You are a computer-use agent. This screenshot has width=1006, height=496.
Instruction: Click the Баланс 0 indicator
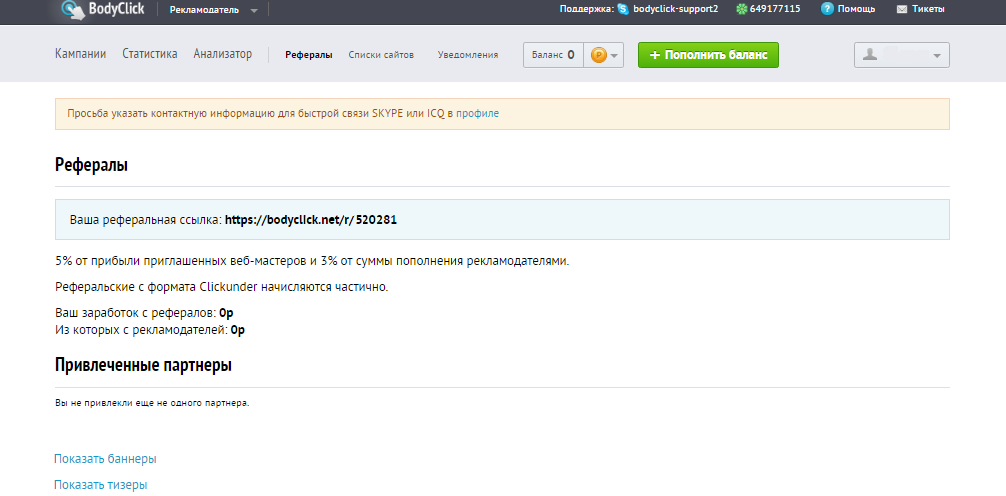(x=553, y=55)
